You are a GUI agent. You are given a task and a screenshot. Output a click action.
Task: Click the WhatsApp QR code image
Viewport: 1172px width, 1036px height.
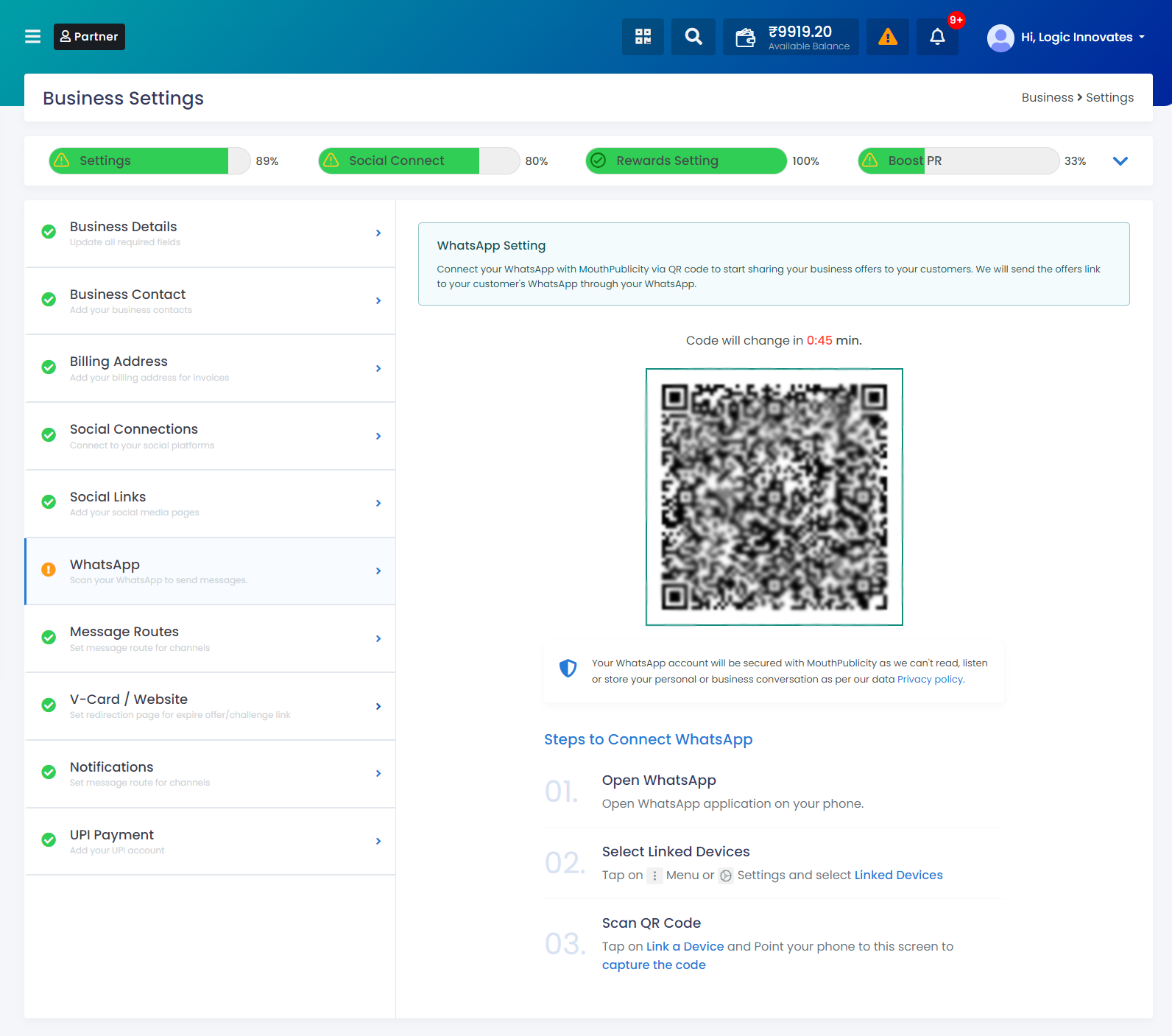[x=774, y=497]
